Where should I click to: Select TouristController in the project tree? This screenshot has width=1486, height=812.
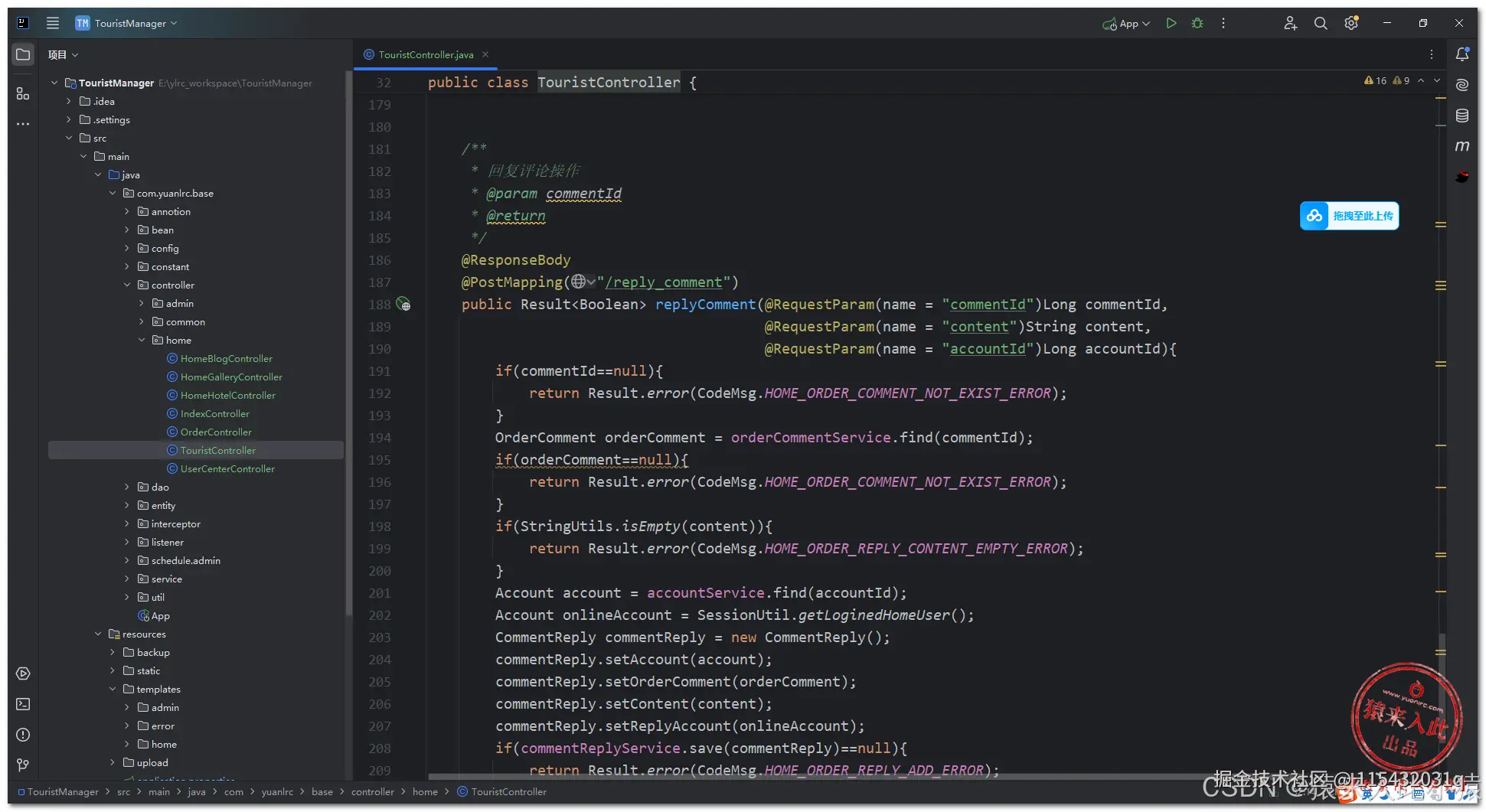click(196, 450)
